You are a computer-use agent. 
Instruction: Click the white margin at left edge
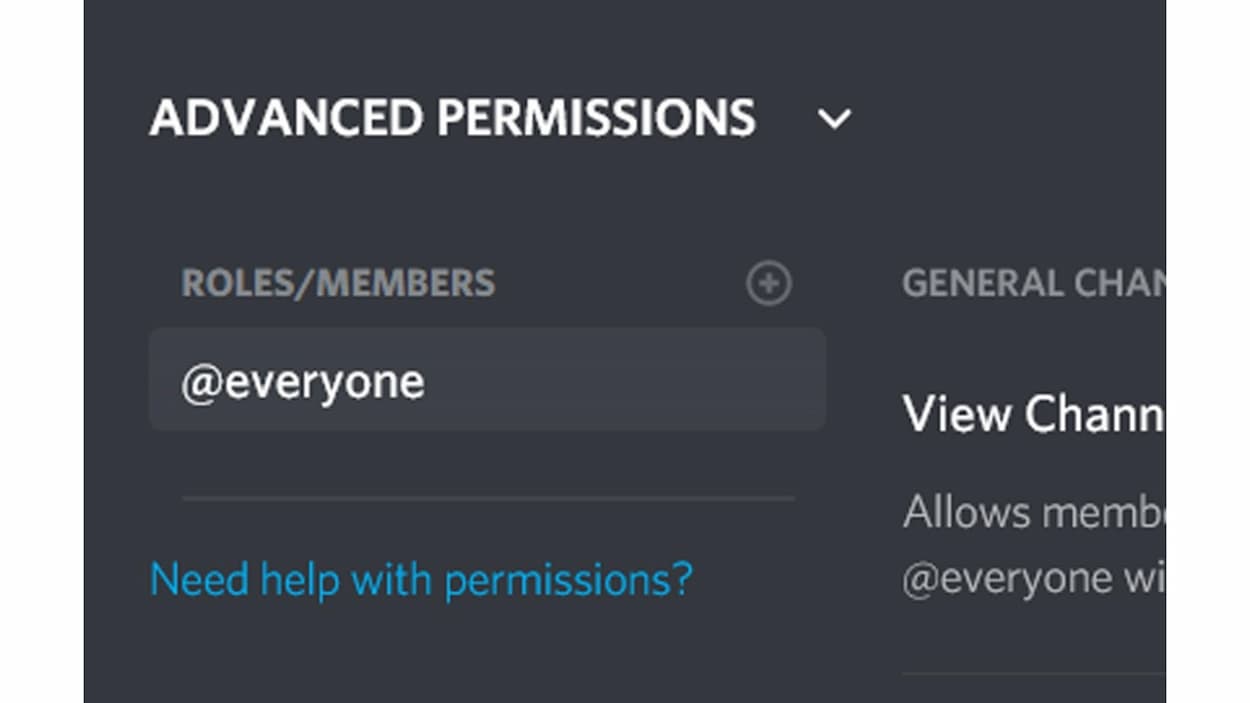tap(41, 350)
